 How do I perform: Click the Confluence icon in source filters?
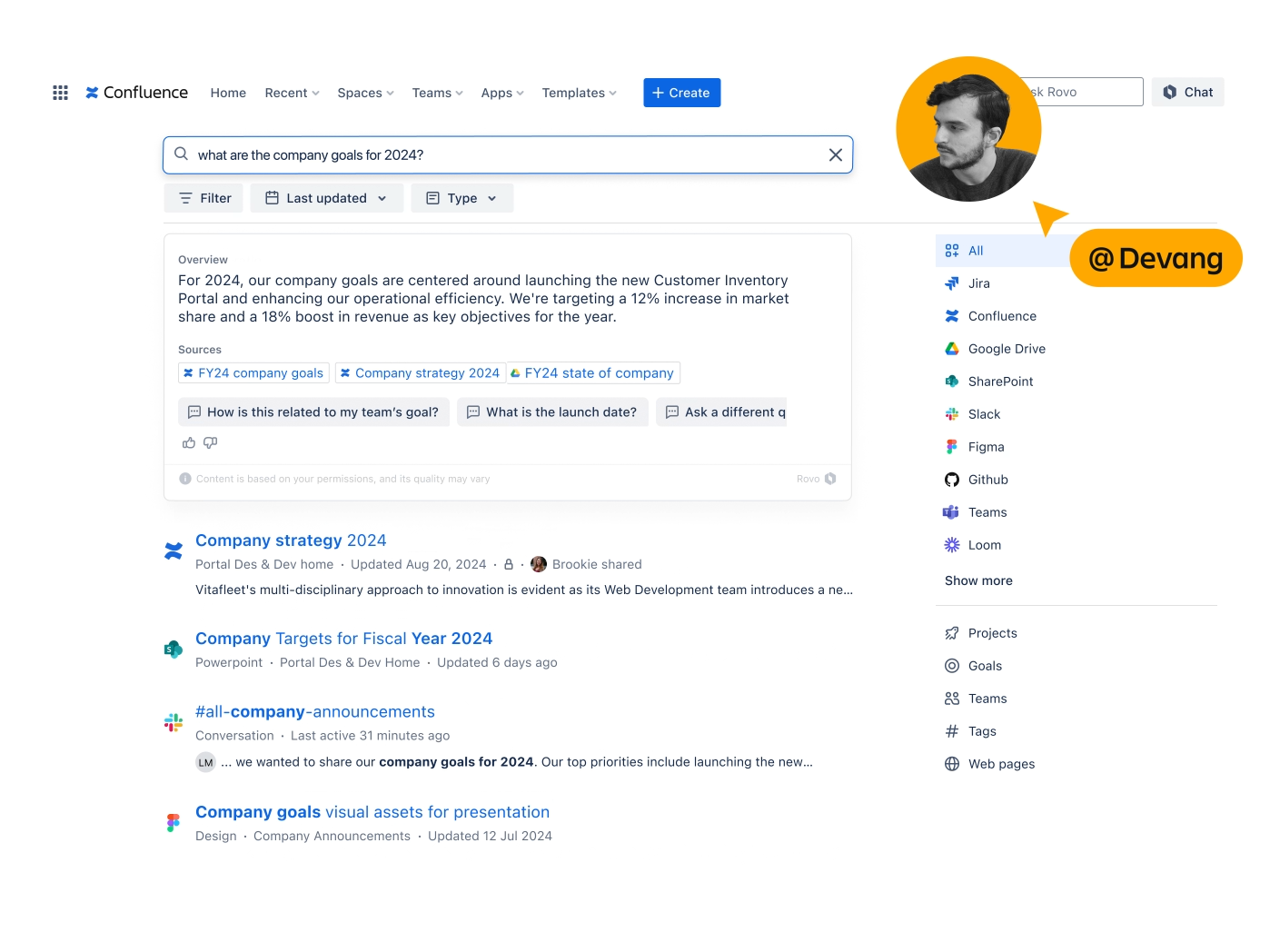(952, 316)
